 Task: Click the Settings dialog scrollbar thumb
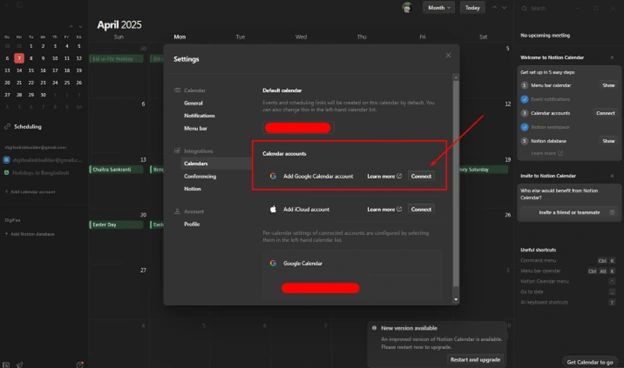coord(456,183)
